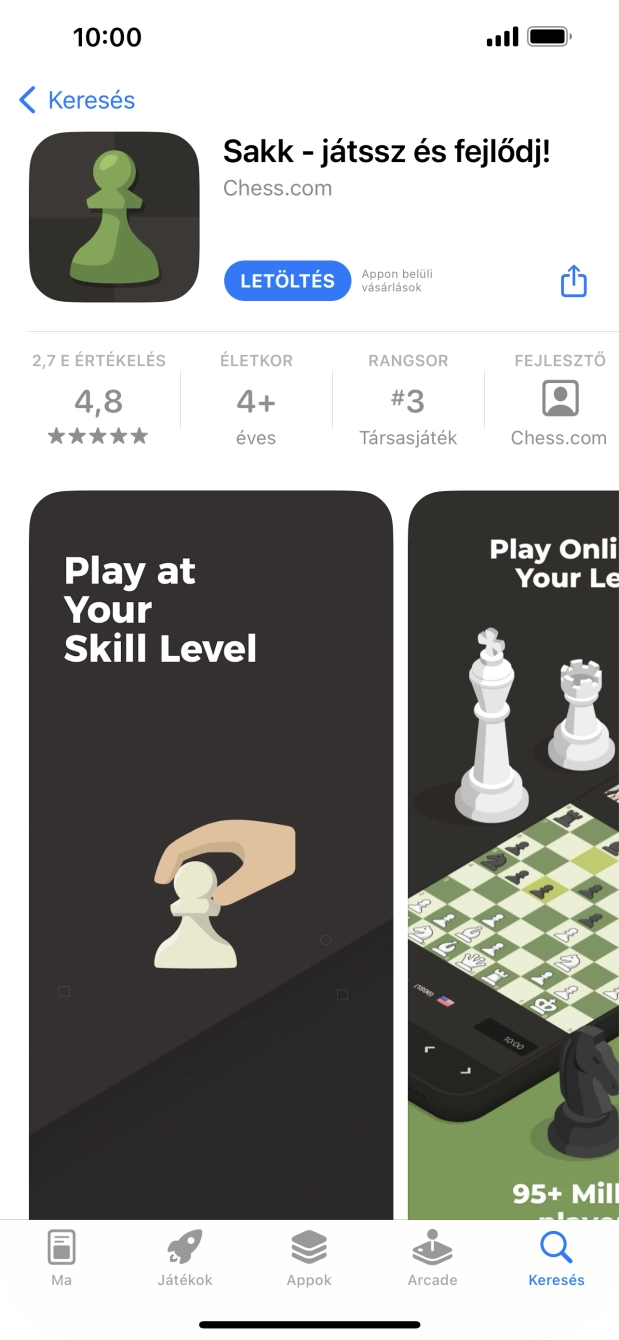Tap the Appon belüli vásárlások note
This screenshot has width=619, height=1340.
tap(398, 281)
